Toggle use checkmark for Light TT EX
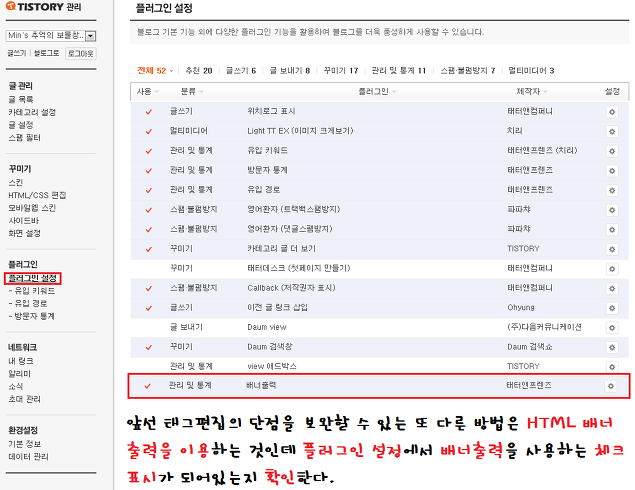This screenshot has height=490, width=635. click(149, 132)
